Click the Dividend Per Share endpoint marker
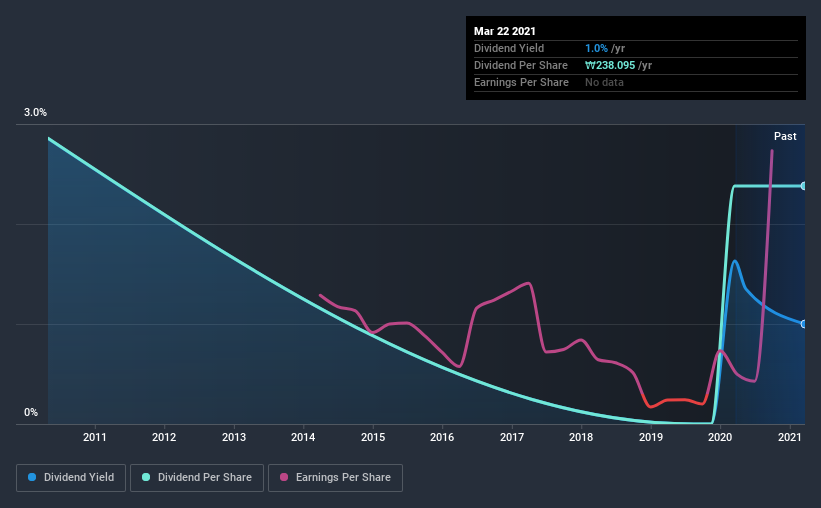Viewport: 821px width, 508px height. [x=803, y=186]
